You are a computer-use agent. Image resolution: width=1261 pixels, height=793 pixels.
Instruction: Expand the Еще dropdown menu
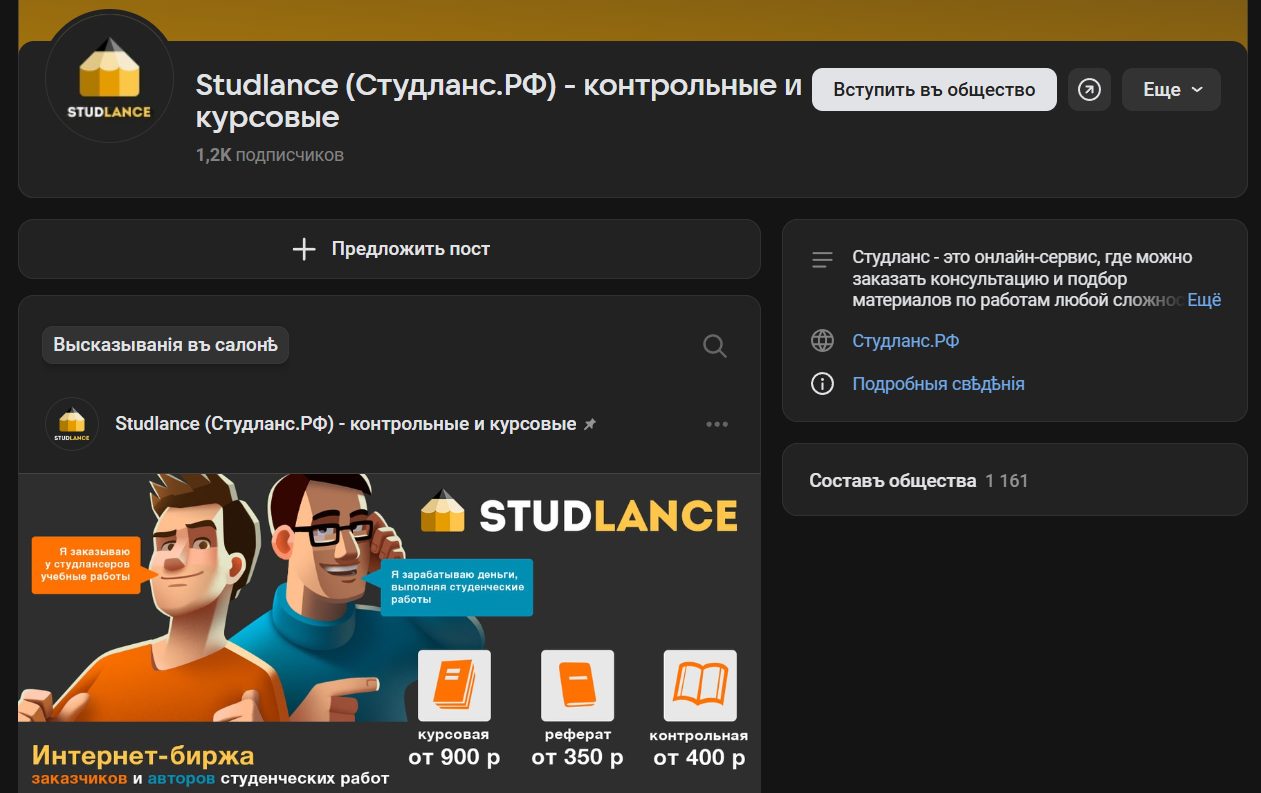[1171, 90]
